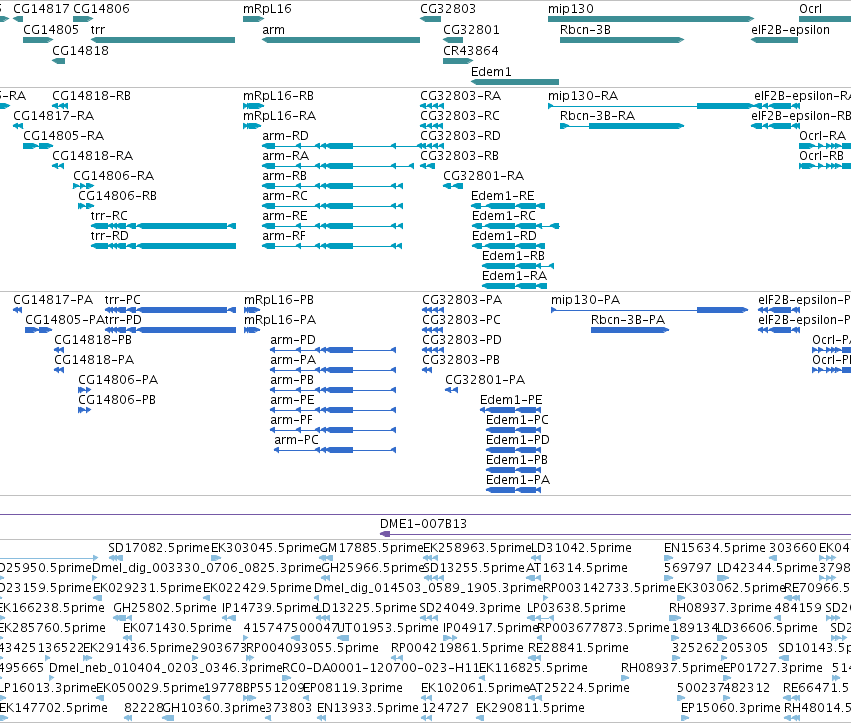
Task: Select the trr-RC transcript
Action: point(163,226)
